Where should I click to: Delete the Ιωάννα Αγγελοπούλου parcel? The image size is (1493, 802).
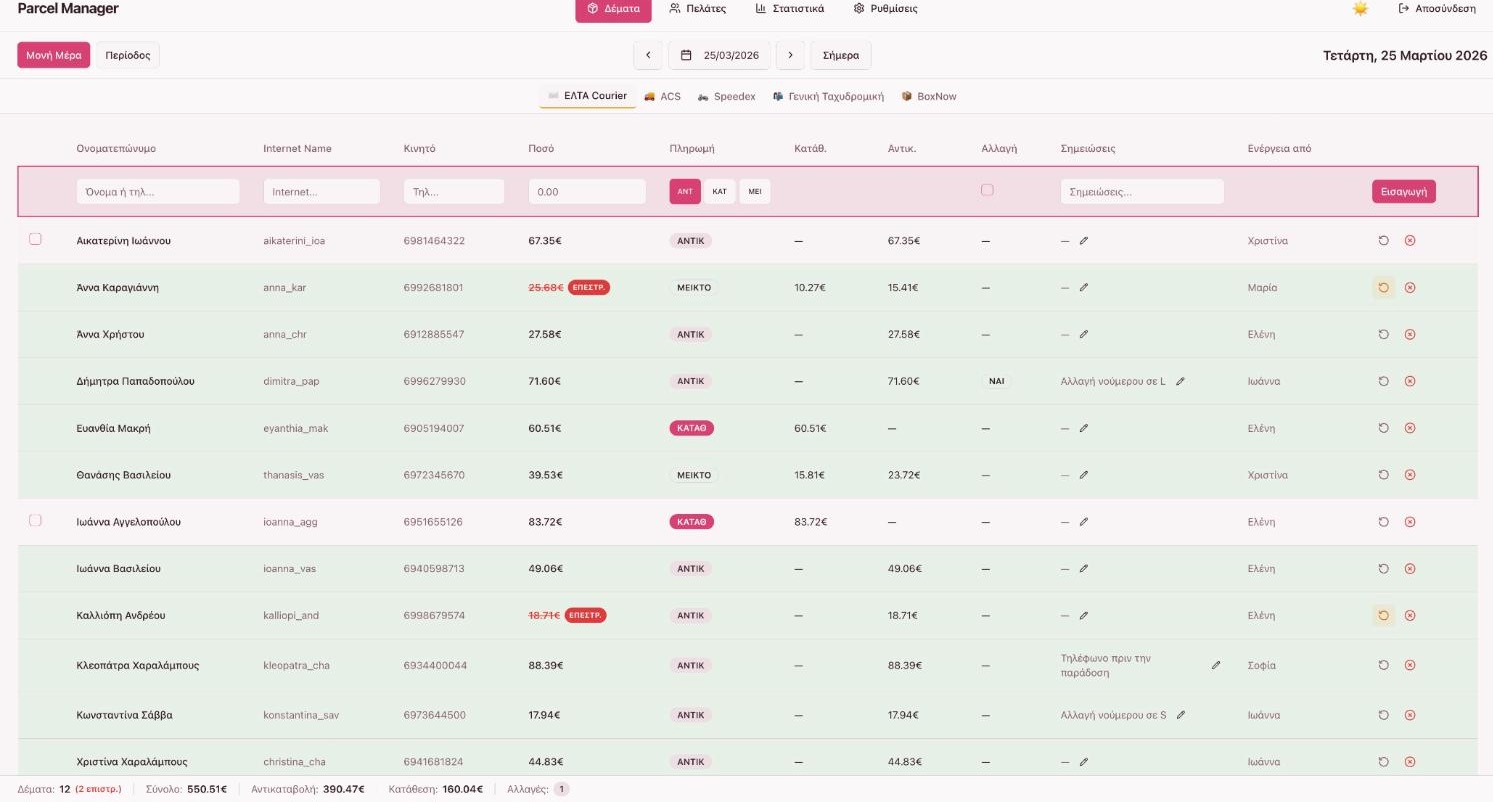(x=1410, y=522)
